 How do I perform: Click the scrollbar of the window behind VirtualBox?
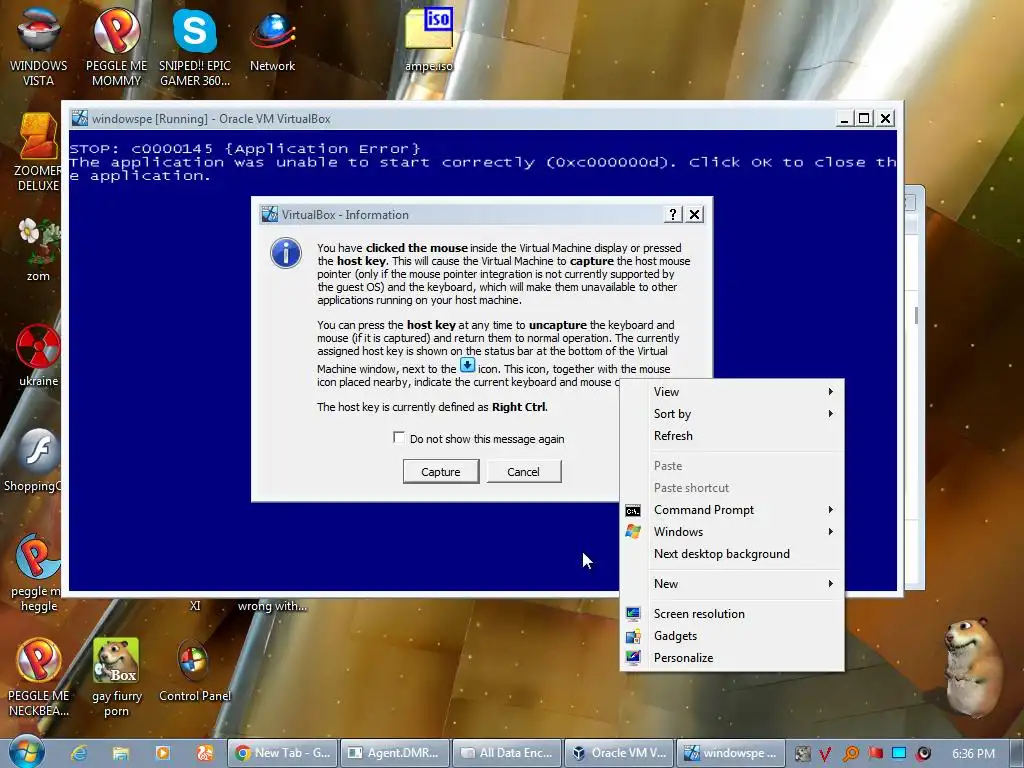point(916,315)
